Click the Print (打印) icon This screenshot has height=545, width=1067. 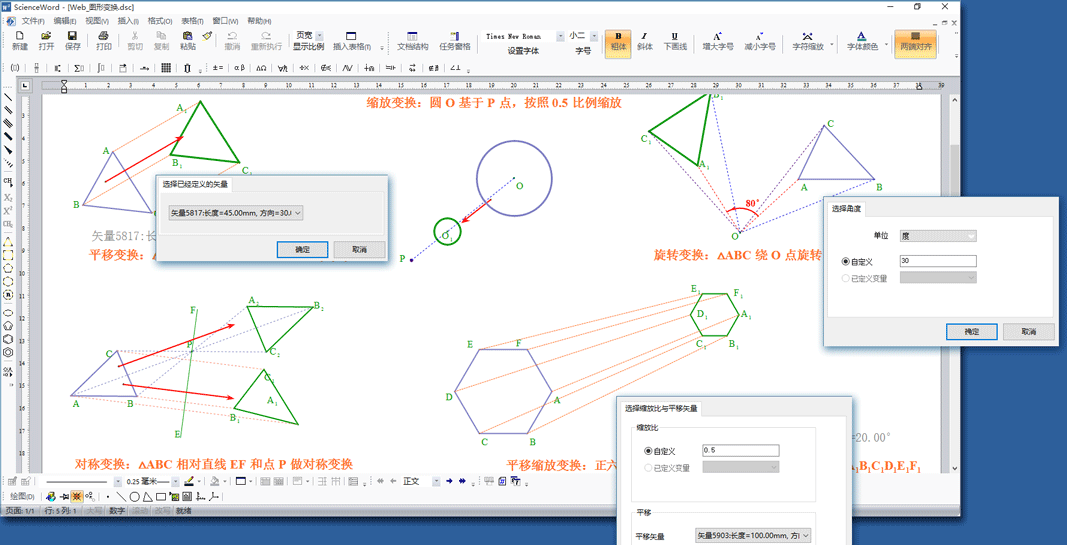click(x=103, y=40)
